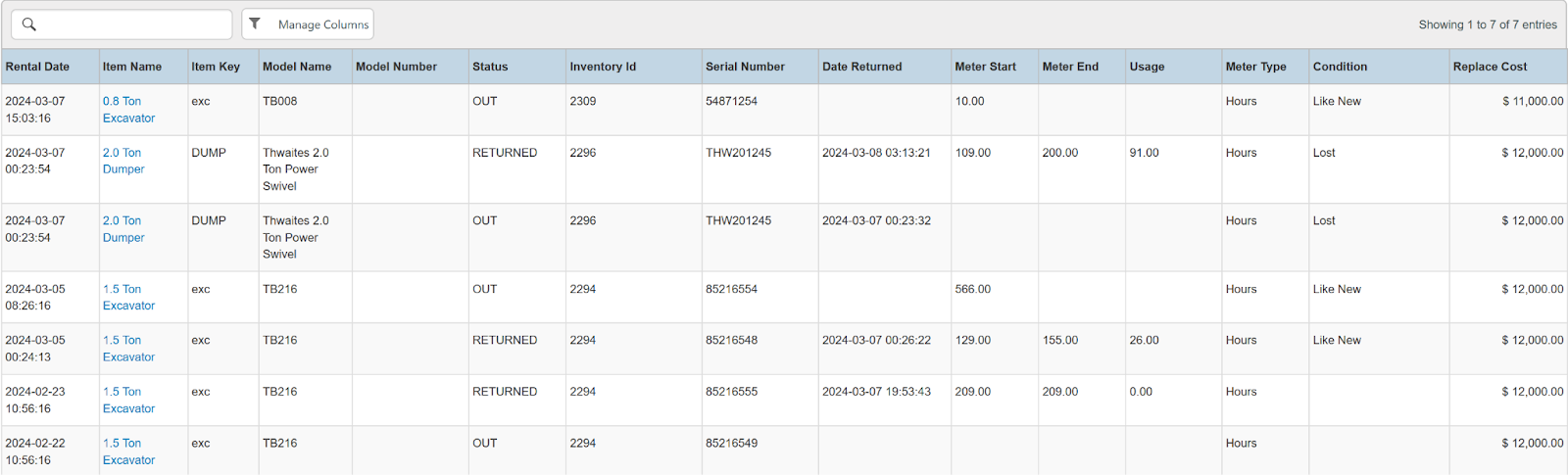Open 1.5 Ton Excavator link for serial 85216554
The image size is (1568, 475).
[x=128, y=298]
